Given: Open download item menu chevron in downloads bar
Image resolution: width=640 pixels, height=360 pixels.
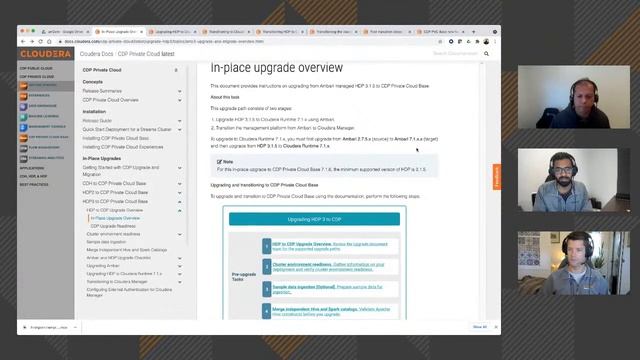Looking at the screenshot, I should coord(75,327).
